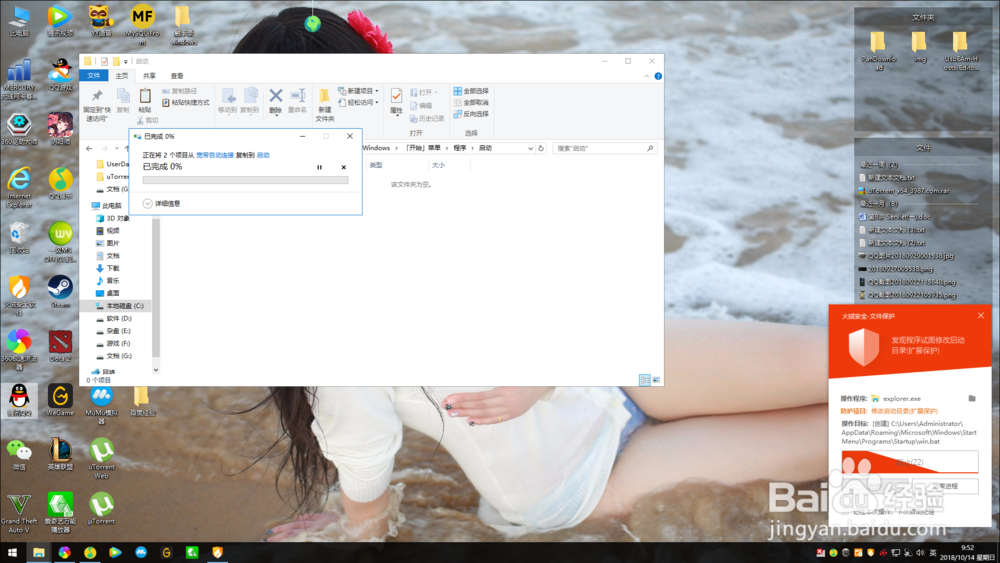The width and height of the screenshot is (1000, 563).
Task: Click the Size (大小) column header
Action: tap(438, 165)
